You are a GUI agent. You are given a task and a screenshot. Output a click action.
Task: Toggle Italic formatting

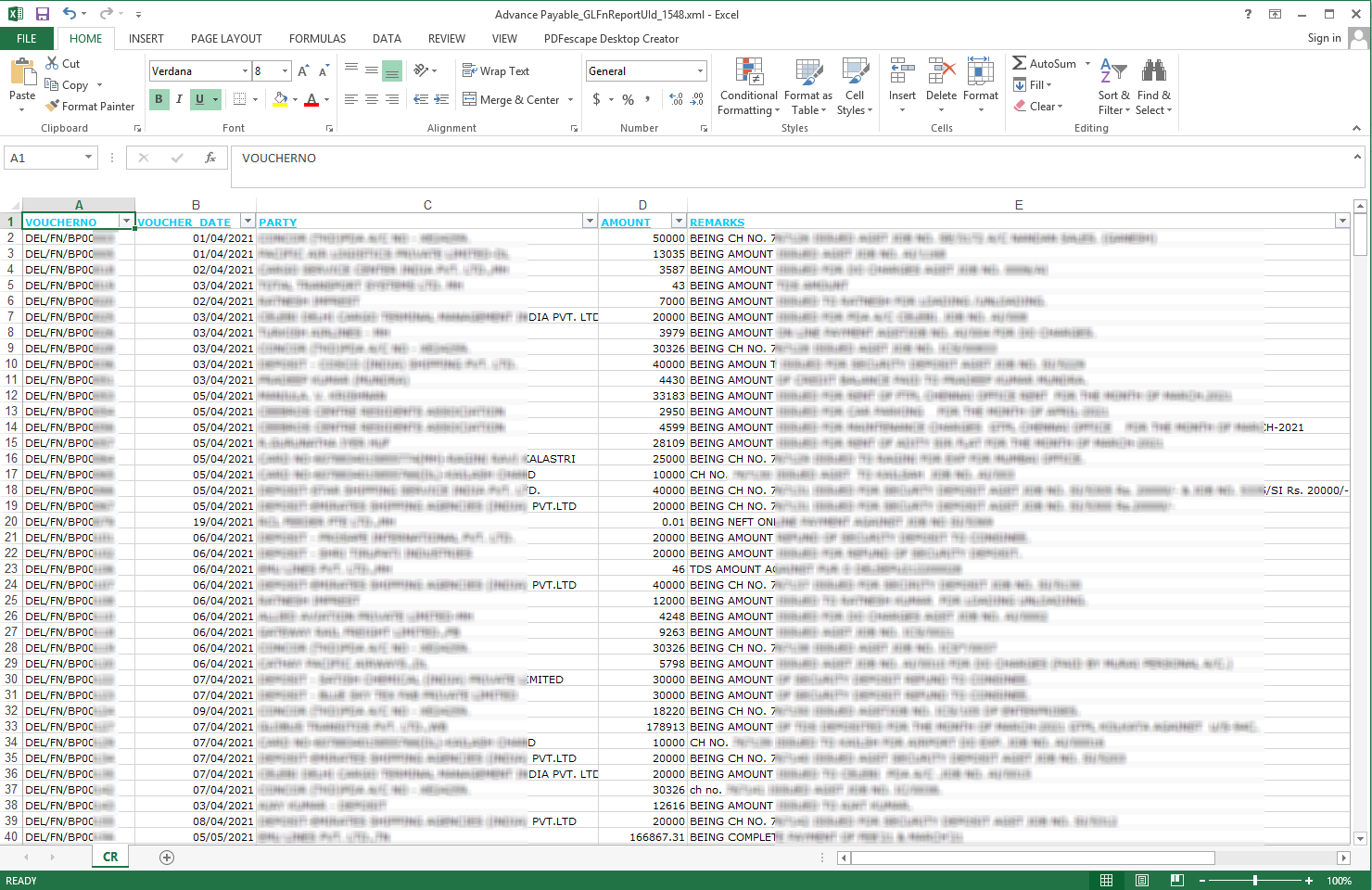point(179,99)
